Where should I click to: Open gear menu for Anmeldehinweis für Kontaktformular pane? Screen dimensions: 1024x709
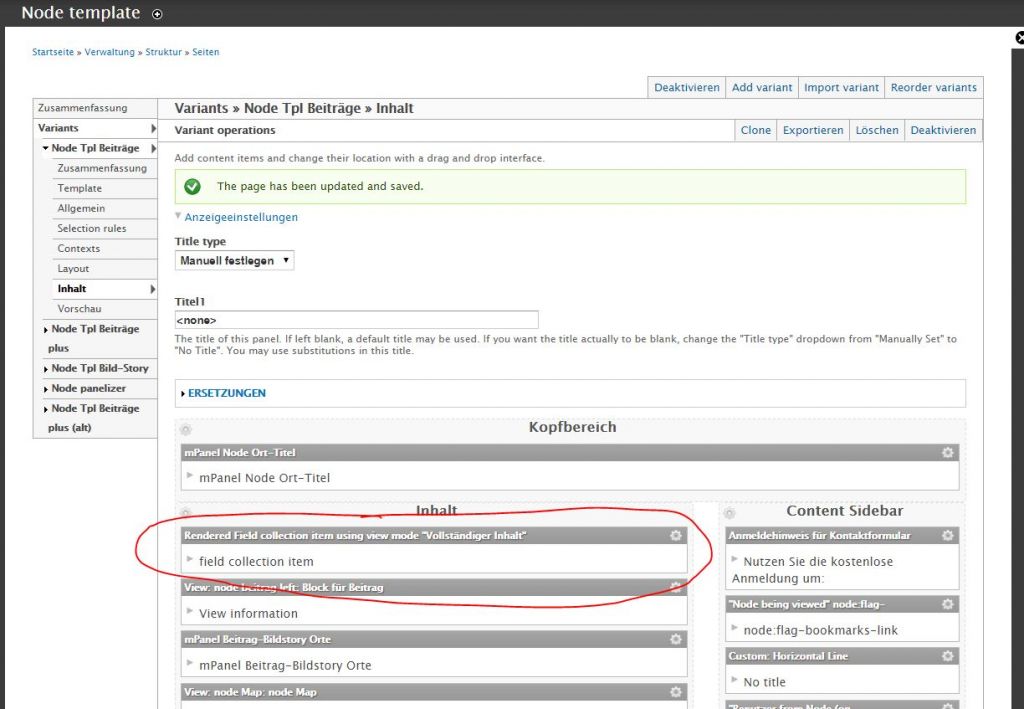947,536
